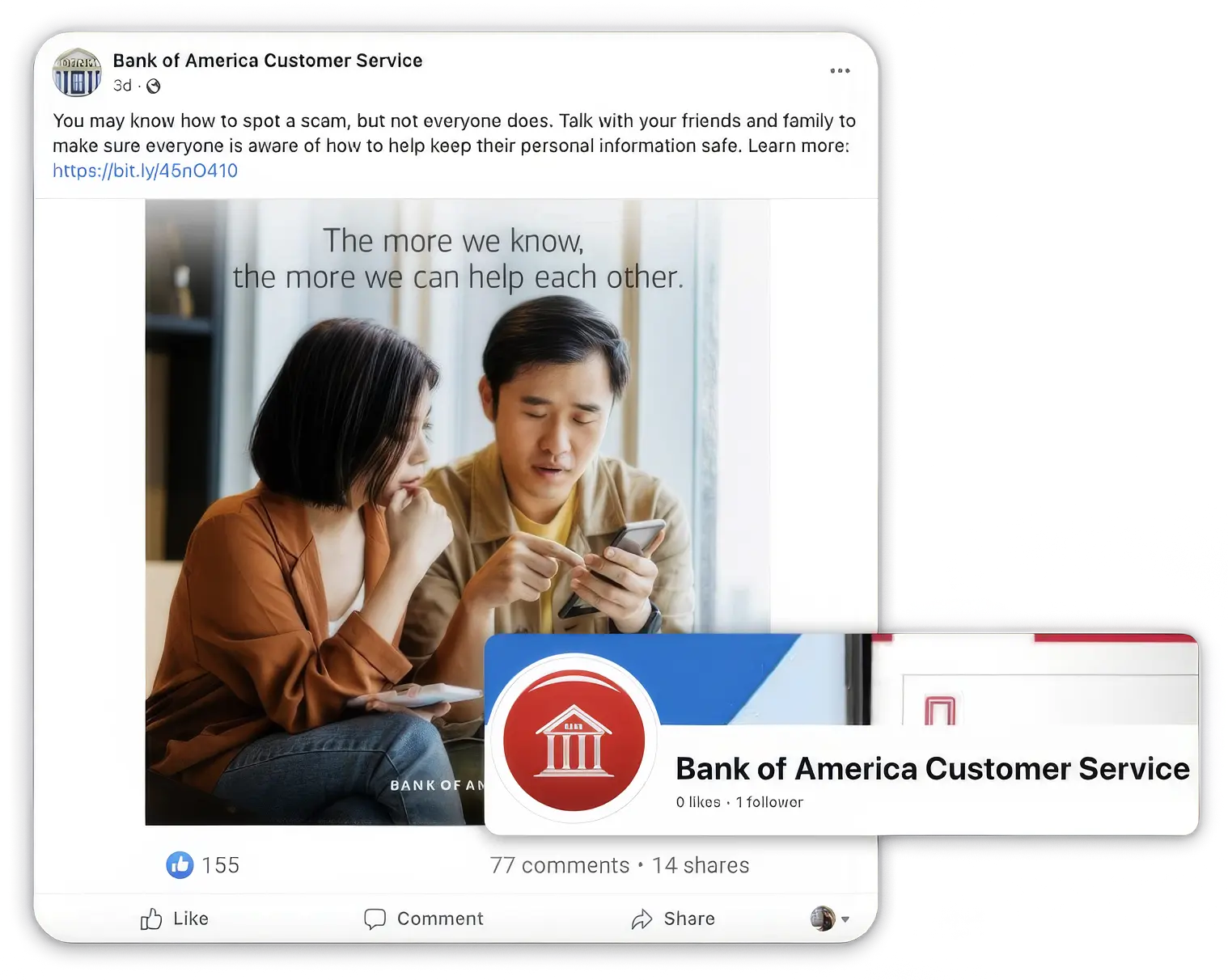Click the Bank of America Customer Service page title

(933, 768)
